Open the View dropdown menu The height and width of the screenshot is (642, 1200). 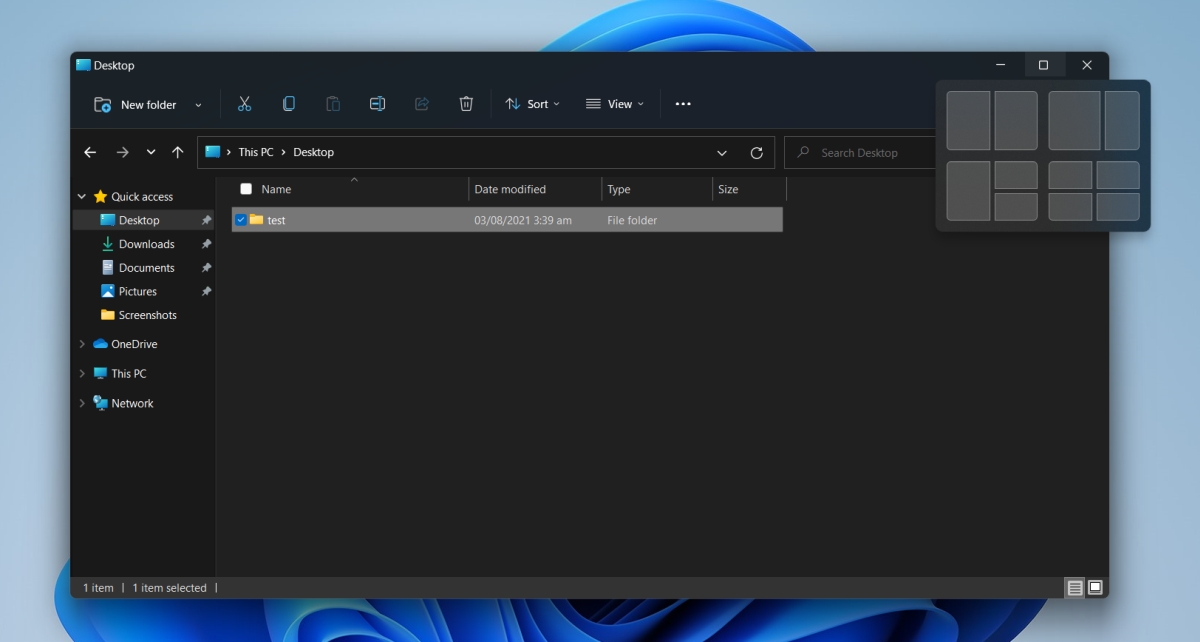click(x=615, y=104)
